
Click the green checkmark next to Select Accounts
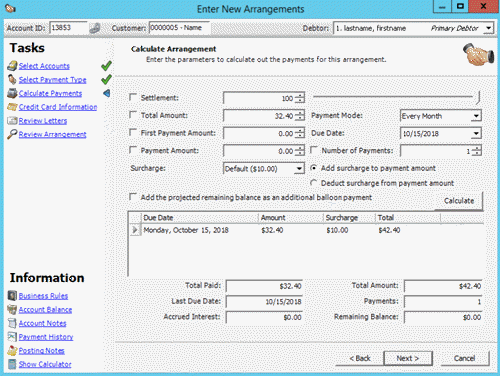click(x=106, y=66)
